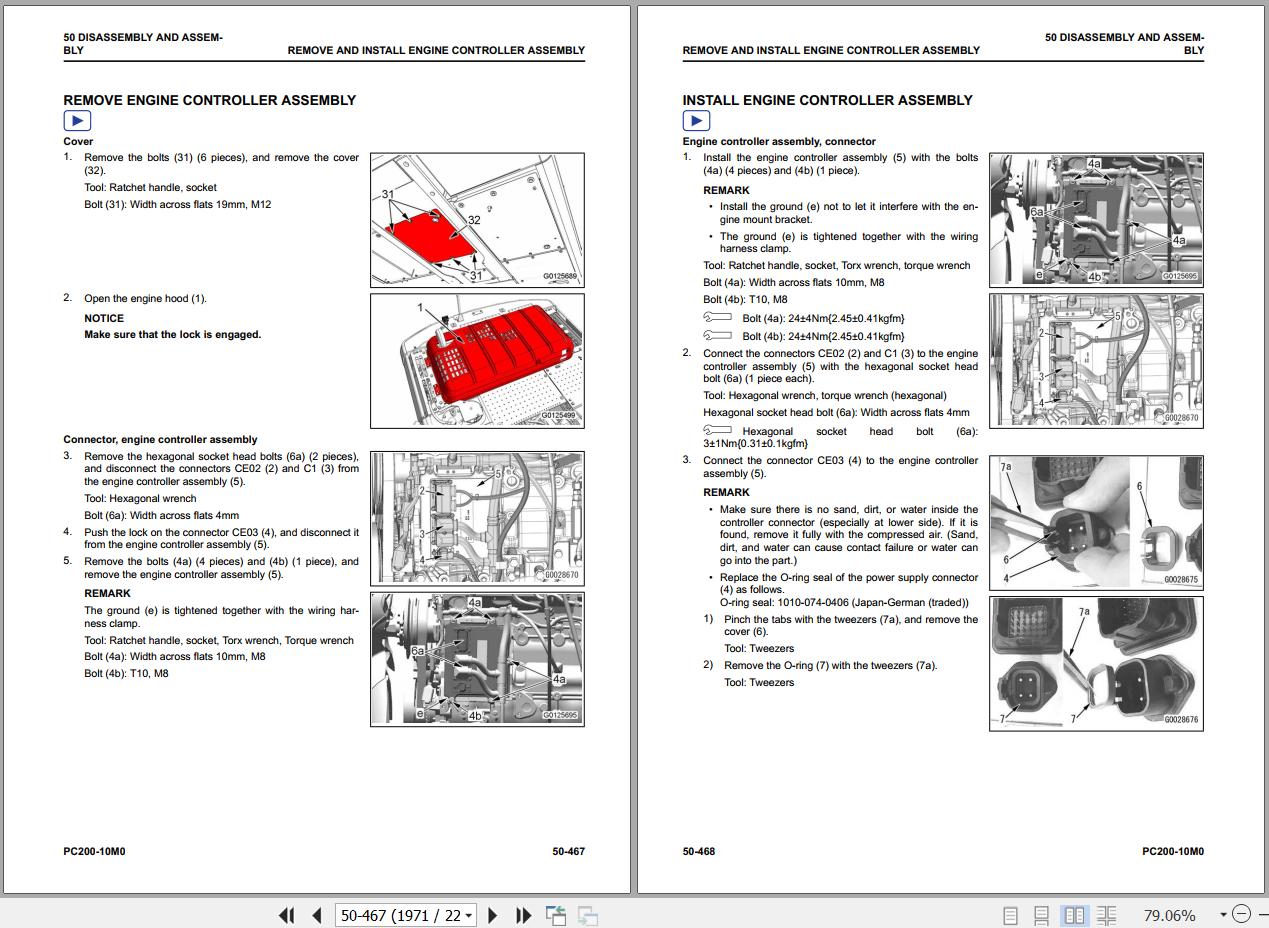
Task: Click 'Tool: Hexagonal wrench' on left page
Action: click(140, 498)
